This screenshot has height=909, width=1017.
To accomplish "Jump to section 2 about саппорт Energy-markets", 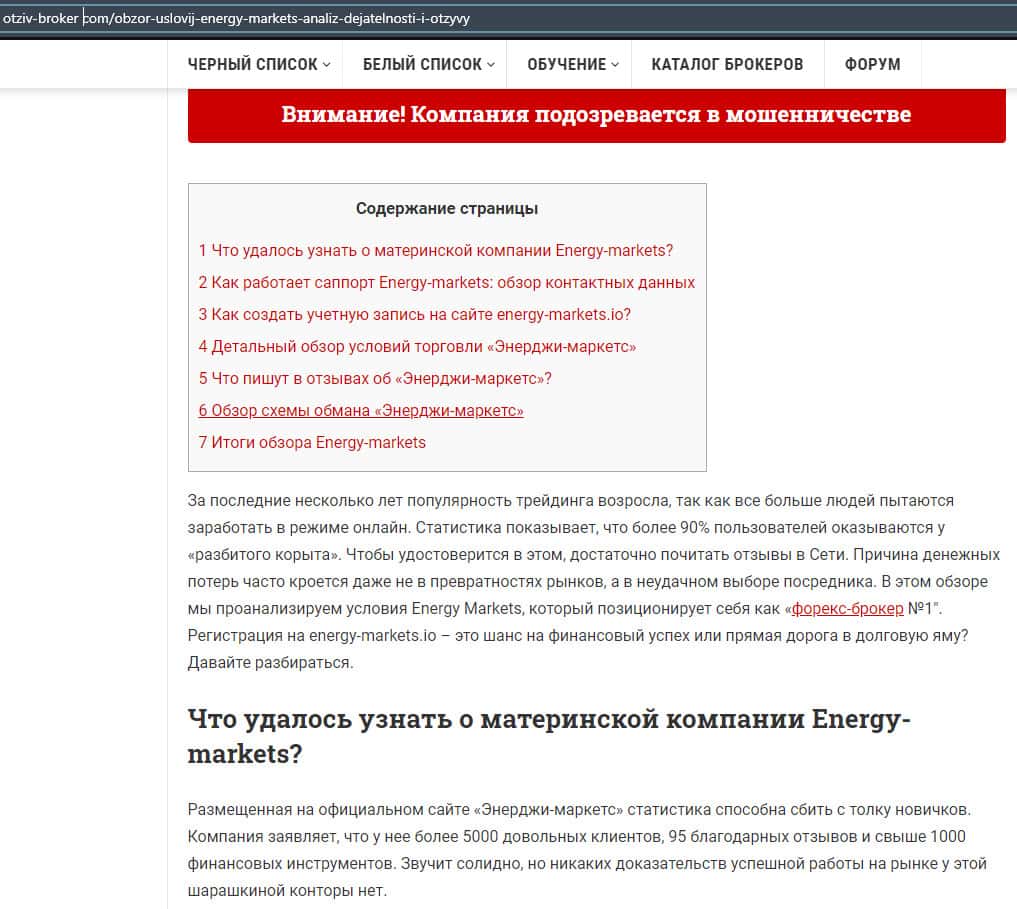I will coord(446,282).
